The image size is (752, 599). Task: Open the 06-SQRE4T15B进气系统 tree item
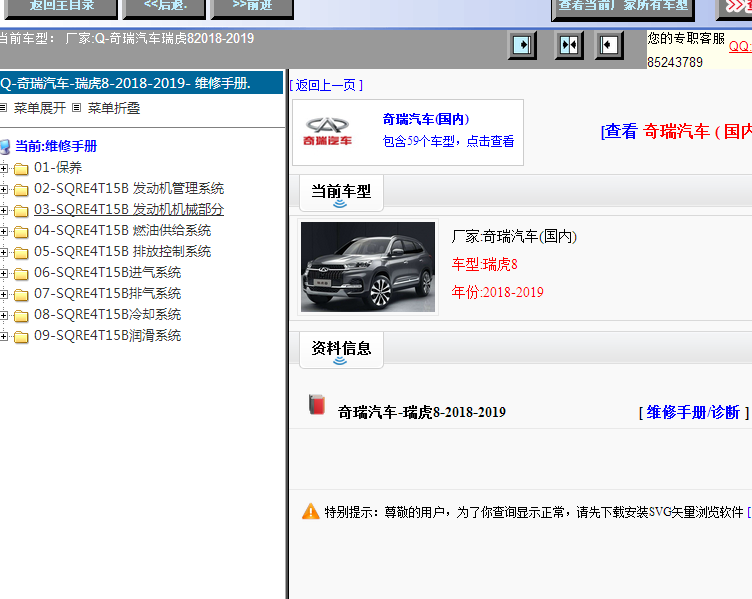point(107,272)
